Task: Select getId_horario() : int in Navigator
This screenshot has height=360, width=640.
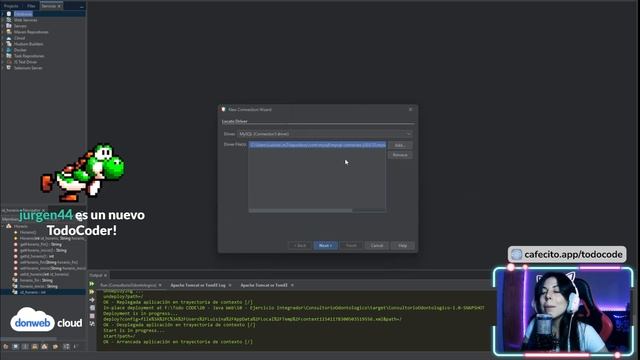Action: tap(37, 256)
